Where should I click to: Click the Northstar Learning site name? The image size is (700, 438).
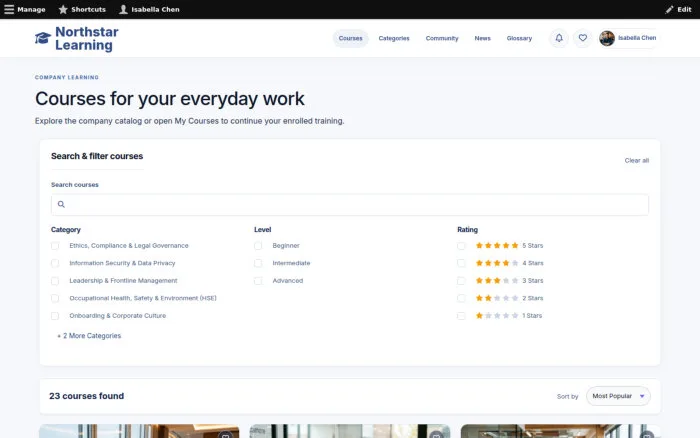87,38
